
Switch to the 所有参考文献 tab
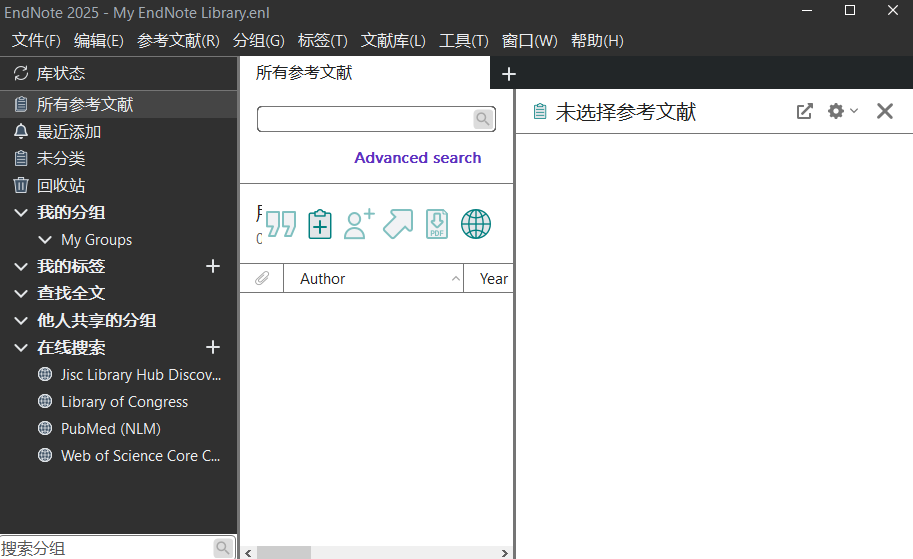pyautogui.click(x=365, y=73)
